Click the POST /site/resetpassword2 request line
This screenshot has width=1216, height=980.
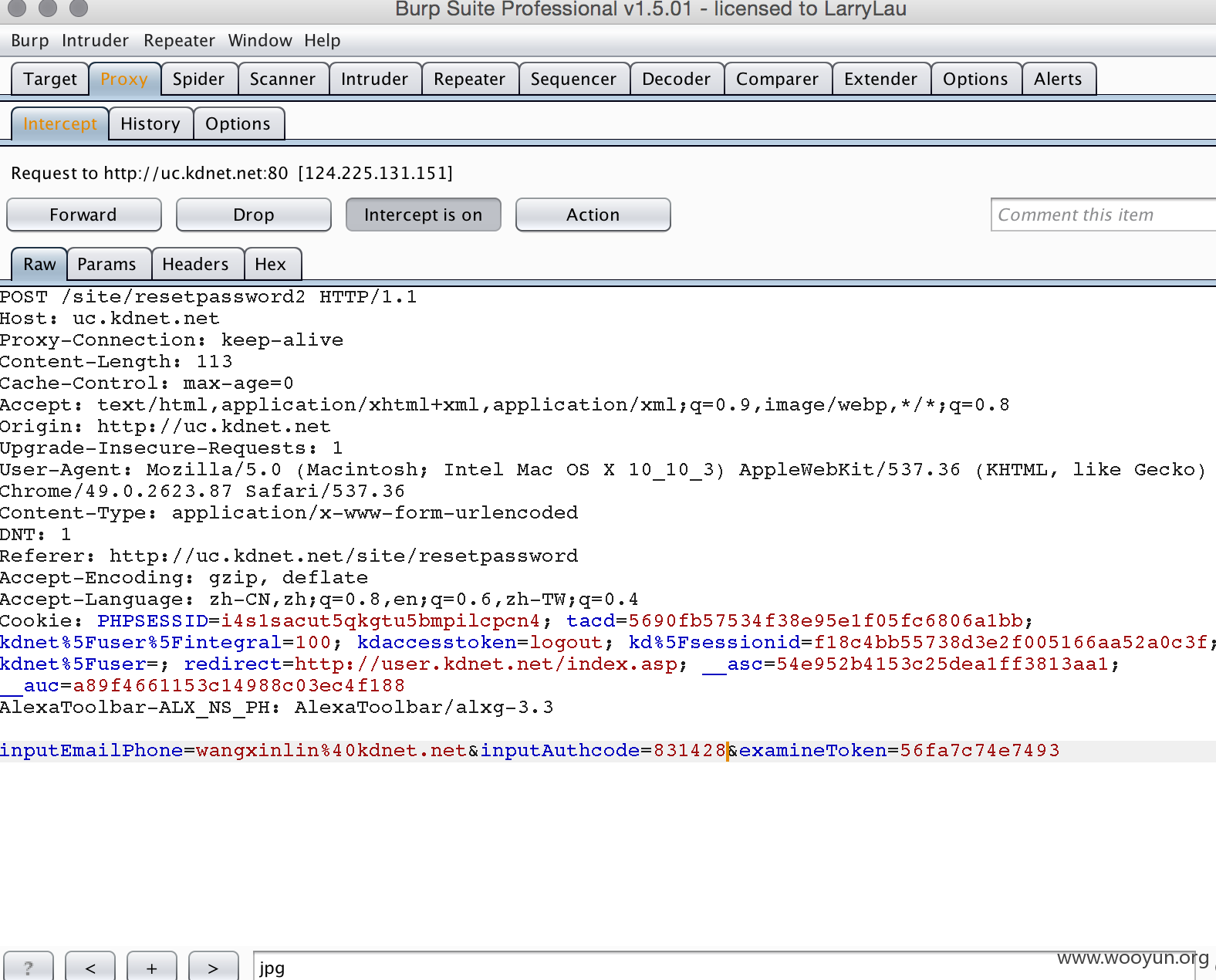coord(208,297)
